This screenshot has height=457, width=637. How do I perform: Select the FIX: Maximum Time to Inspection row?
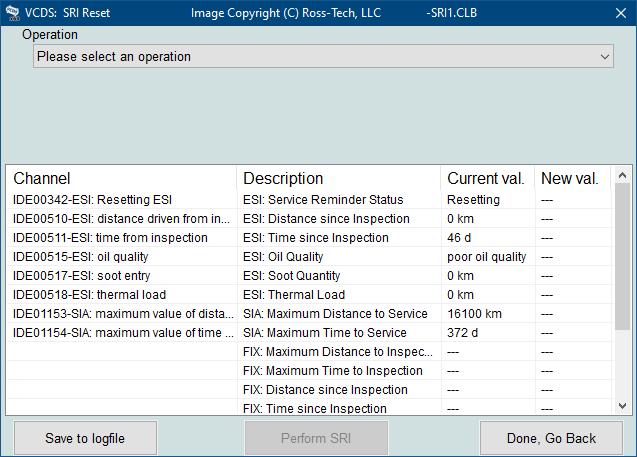point(310,370)
